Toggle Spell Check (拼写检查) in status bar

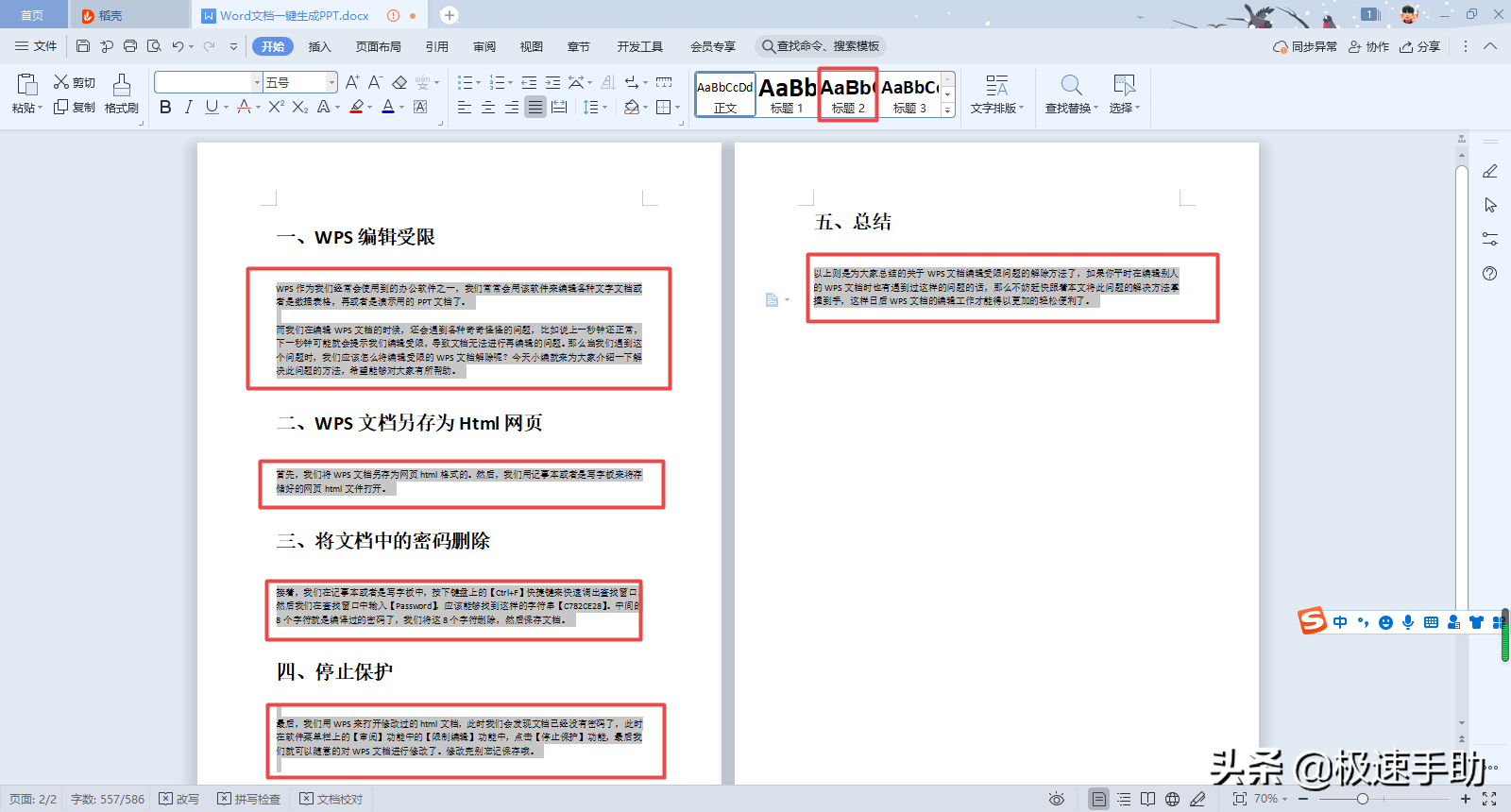(x=249, y=799)
